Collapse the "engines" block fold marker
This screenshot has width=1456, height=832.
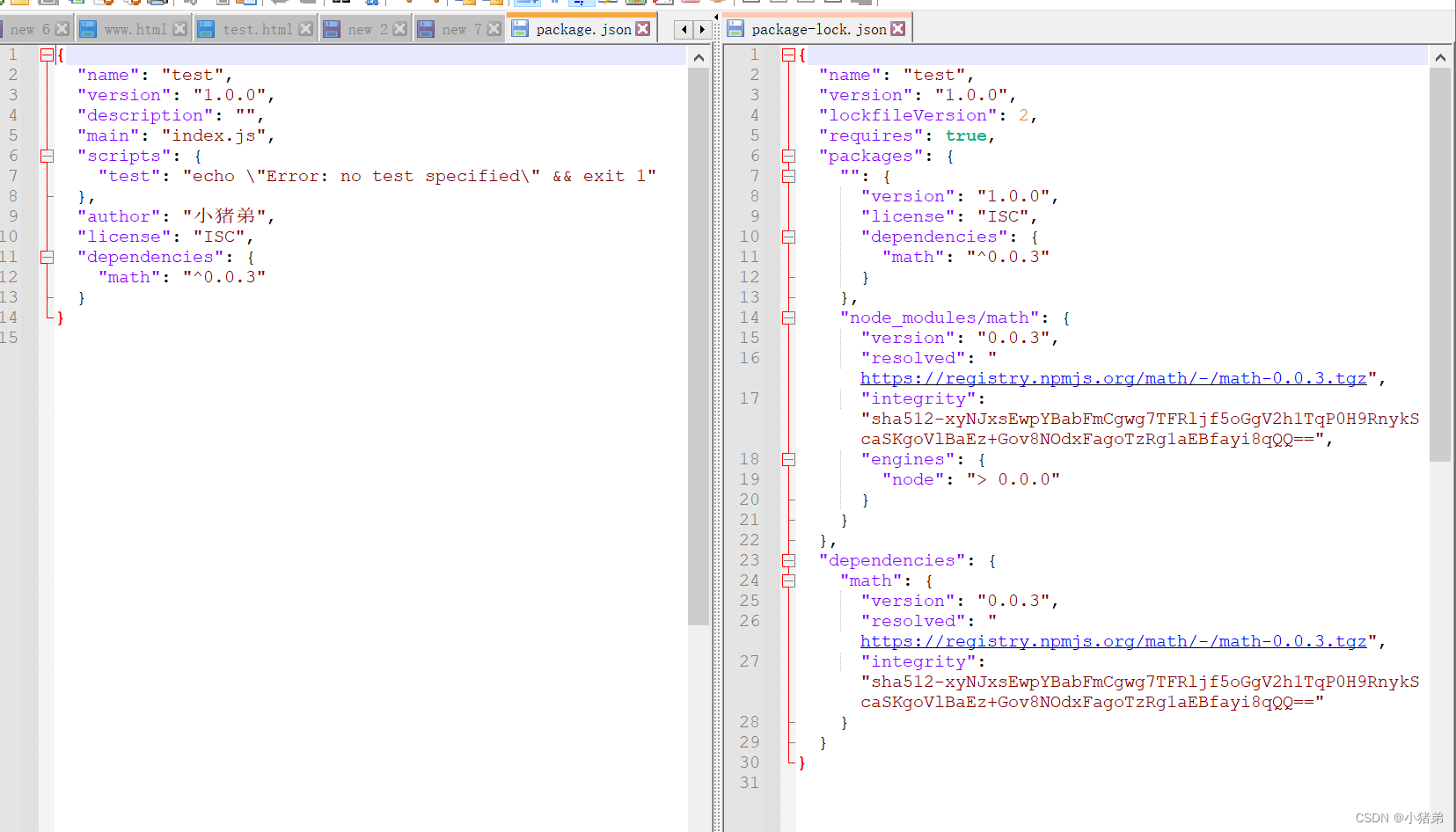pos(788,459)
